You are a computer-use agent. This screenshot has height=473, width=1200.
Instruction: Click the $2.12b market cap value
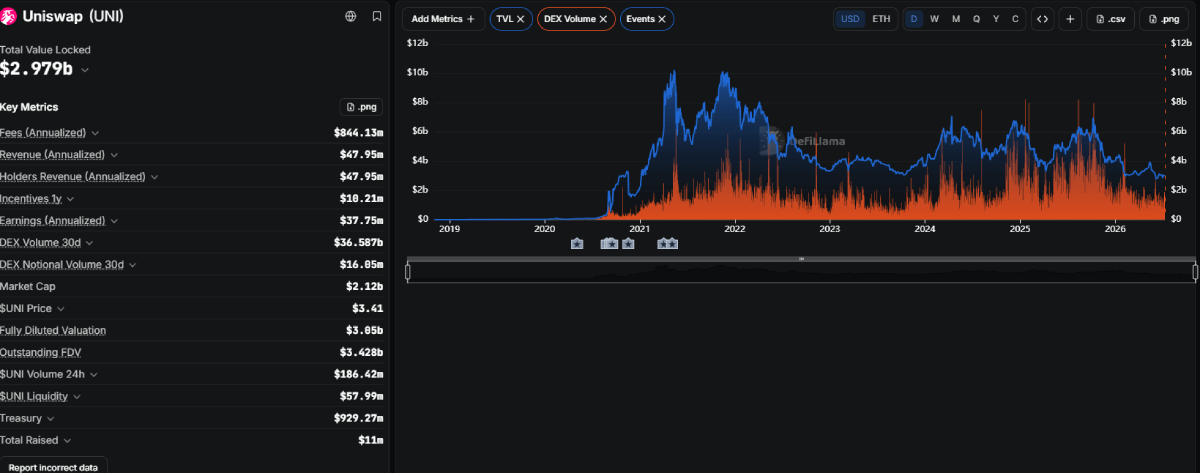[365, 287]
